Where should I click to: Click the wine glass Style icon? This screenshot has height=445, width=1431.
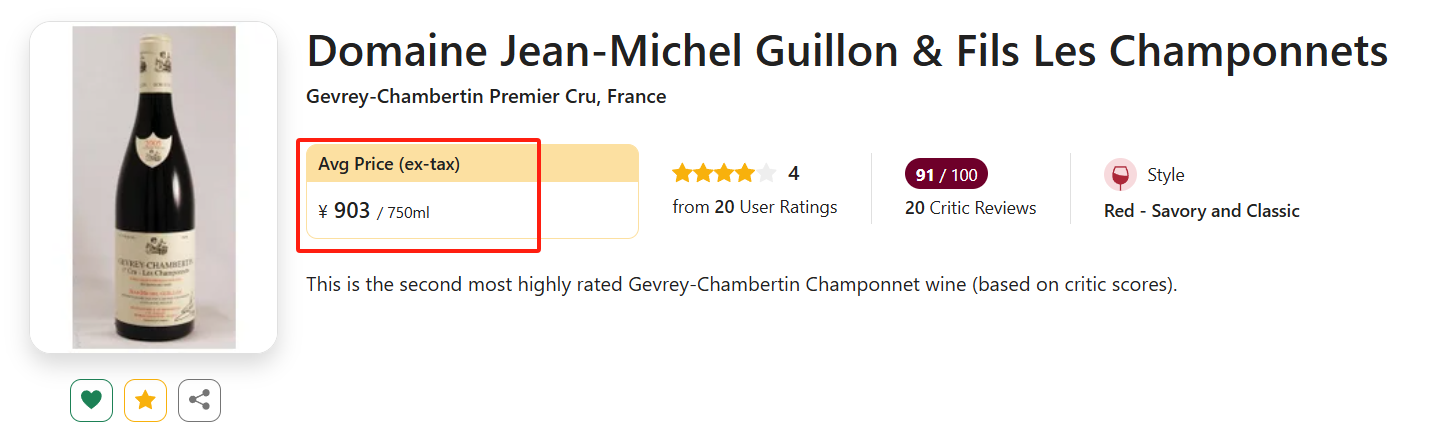coord(1120,175)
